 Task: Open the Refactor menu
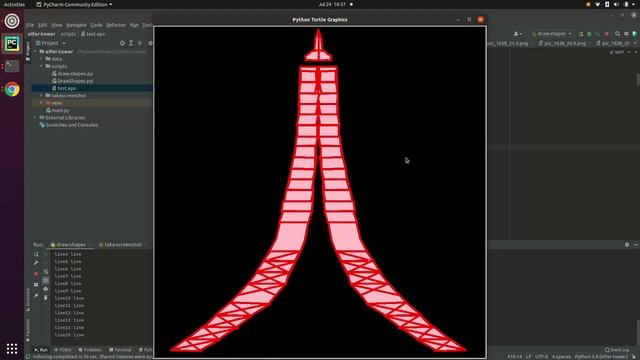coord(116,25)
